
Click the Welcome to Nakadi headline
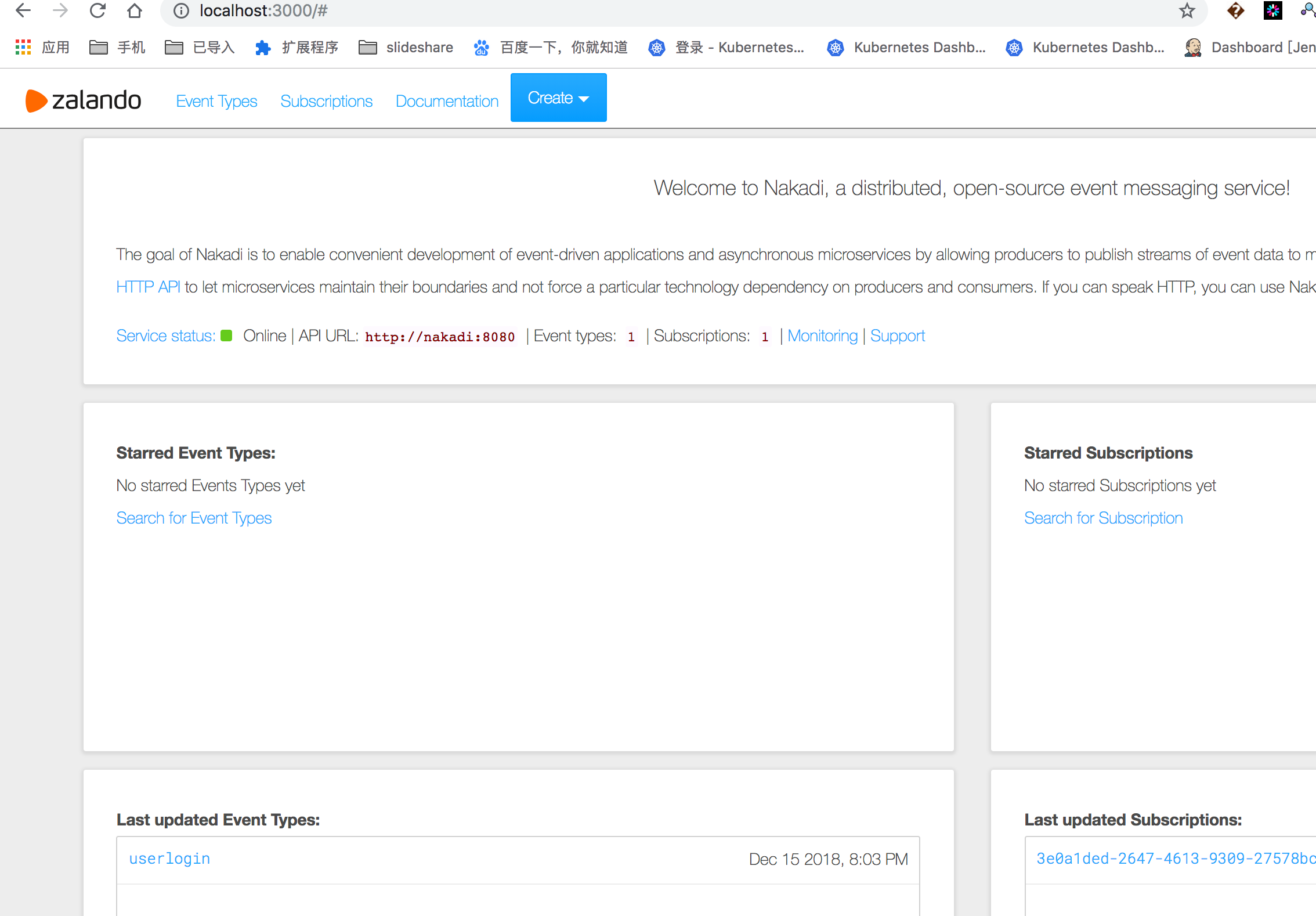[x=972, y=188]
